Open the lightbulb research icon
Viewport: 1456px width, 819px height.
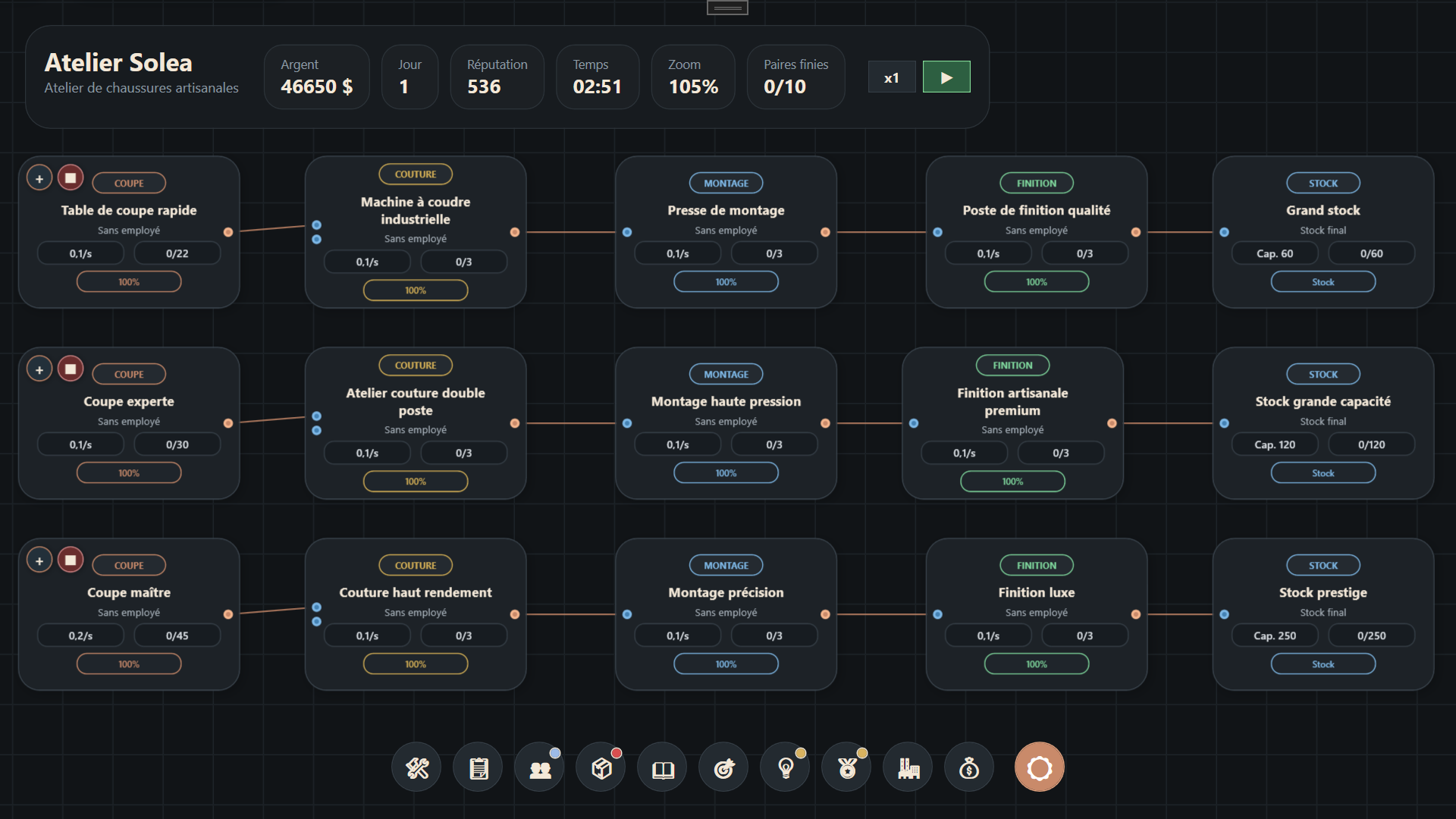786,767
